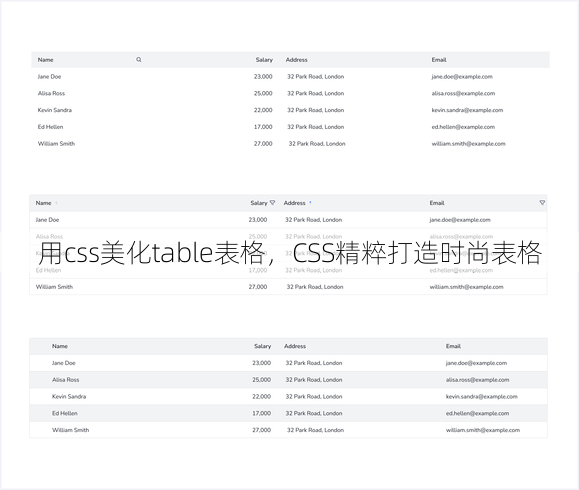
Task: Select Jane Doe's address in top table
Action: tap(315, 76)
